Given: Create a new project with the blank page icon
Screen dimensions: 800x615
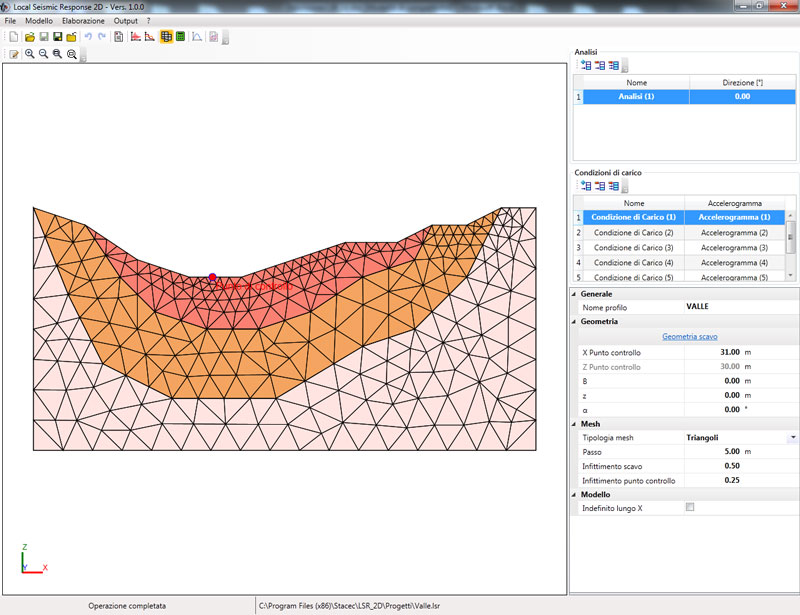Looking at the screenshot, I should pos(14,37).
